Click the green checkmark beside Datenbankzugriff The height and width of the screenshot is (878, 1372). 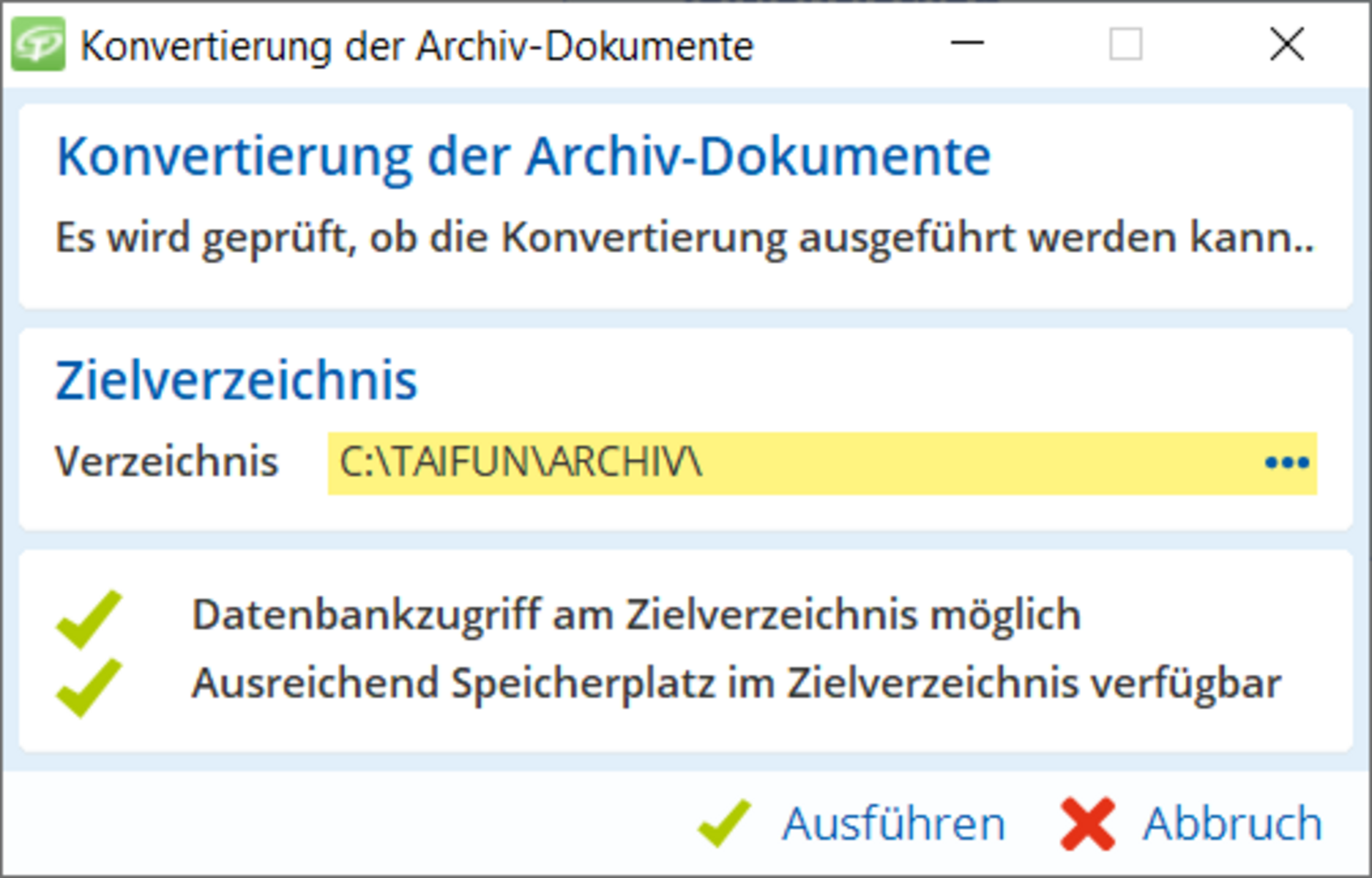coord(89,618)
